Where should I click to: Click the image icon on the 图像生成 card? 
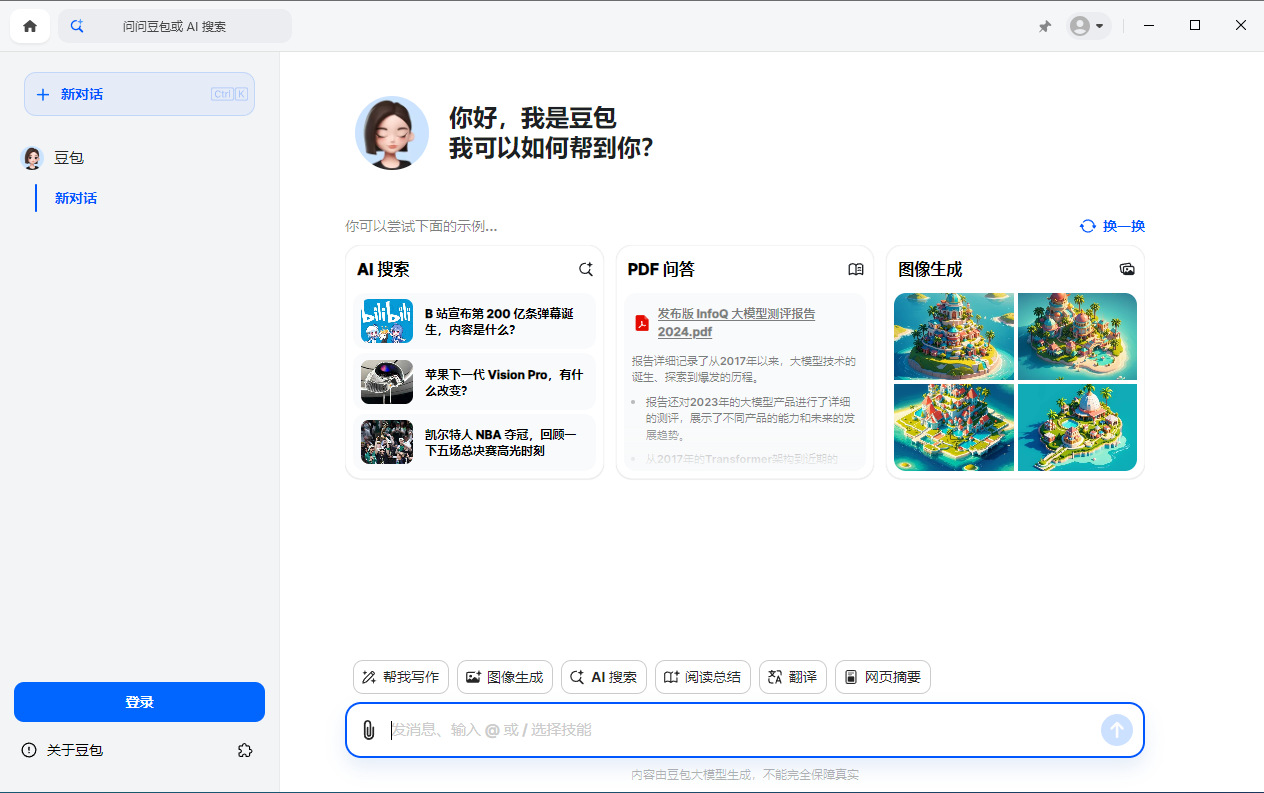(x=1126, y=269)
